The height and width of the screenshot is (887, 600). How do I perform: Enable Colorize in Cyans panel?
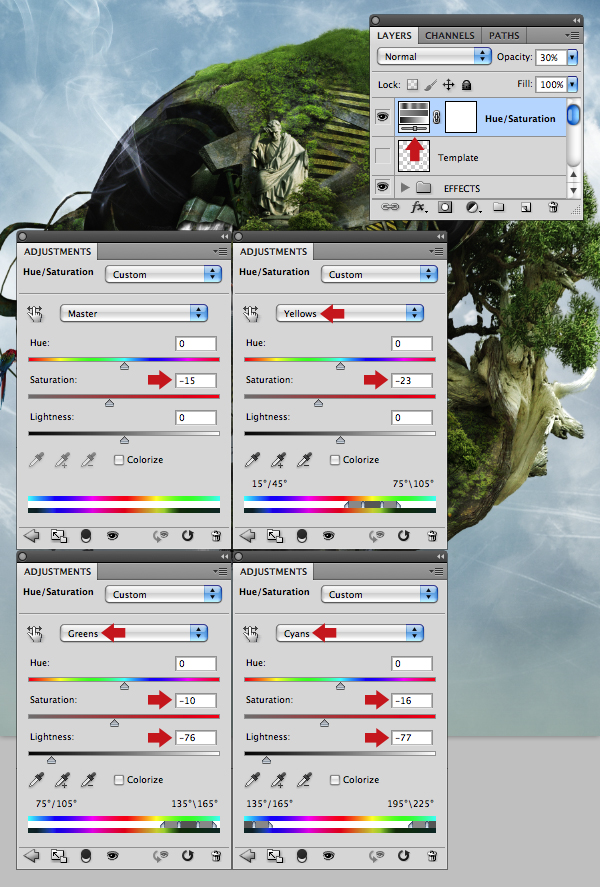(x=335, y=780)
